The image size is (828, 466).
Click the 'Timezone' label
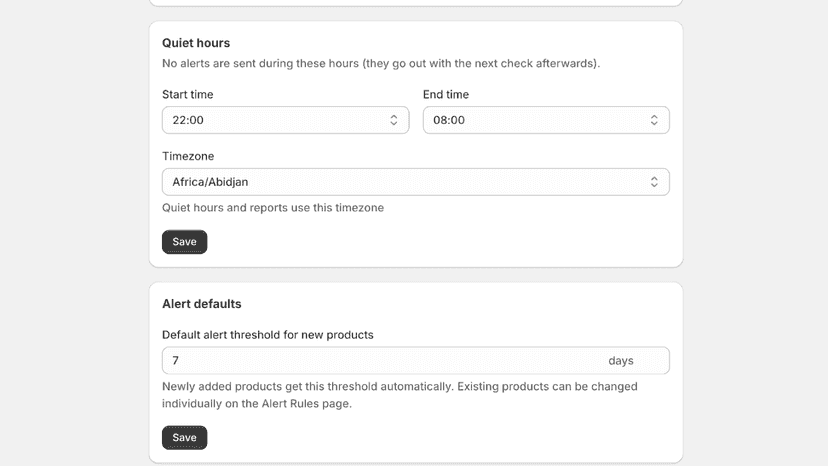click(x=188, y=156)
